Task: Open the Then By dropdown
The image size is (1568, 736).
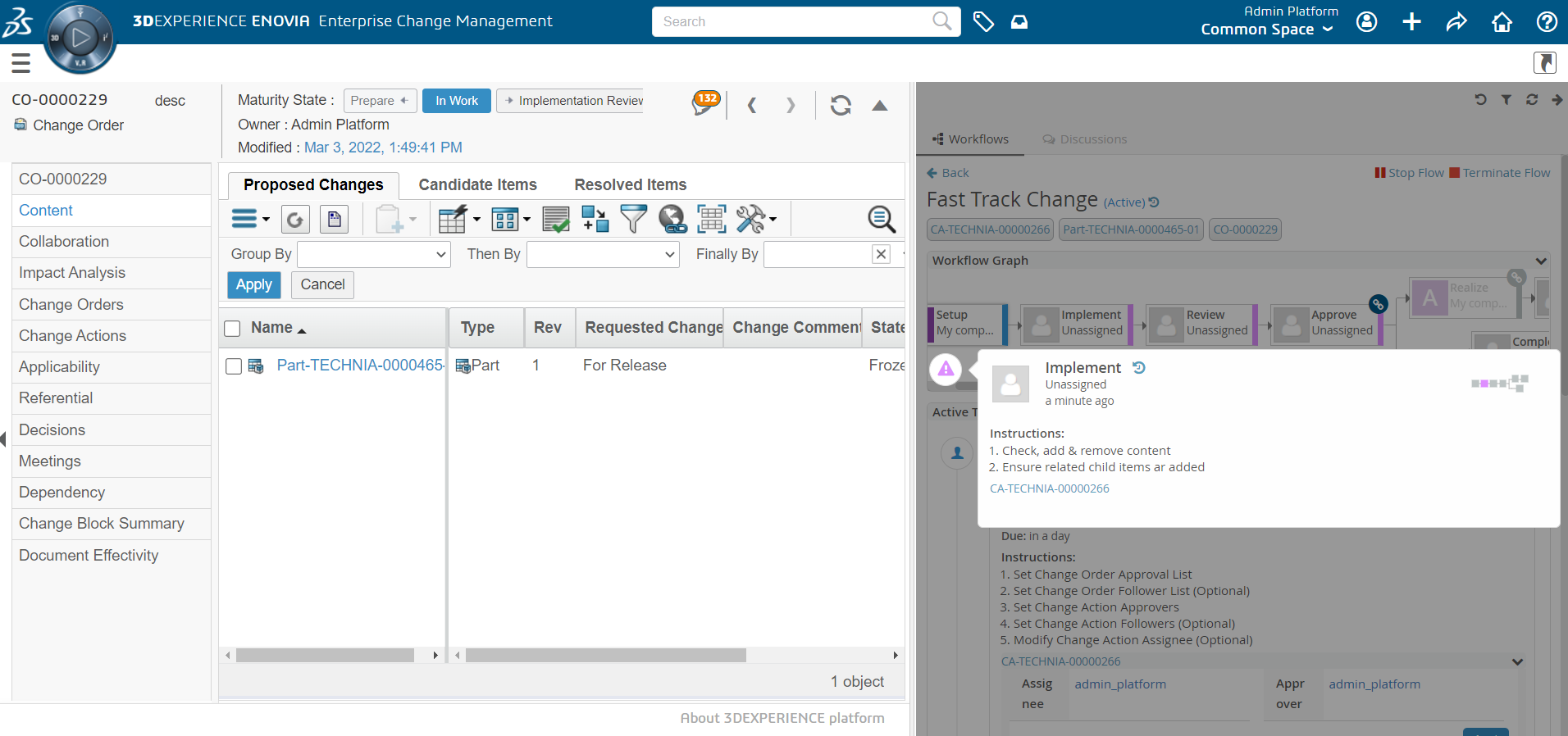Action: pyautogui.click(x=603, y=255)
